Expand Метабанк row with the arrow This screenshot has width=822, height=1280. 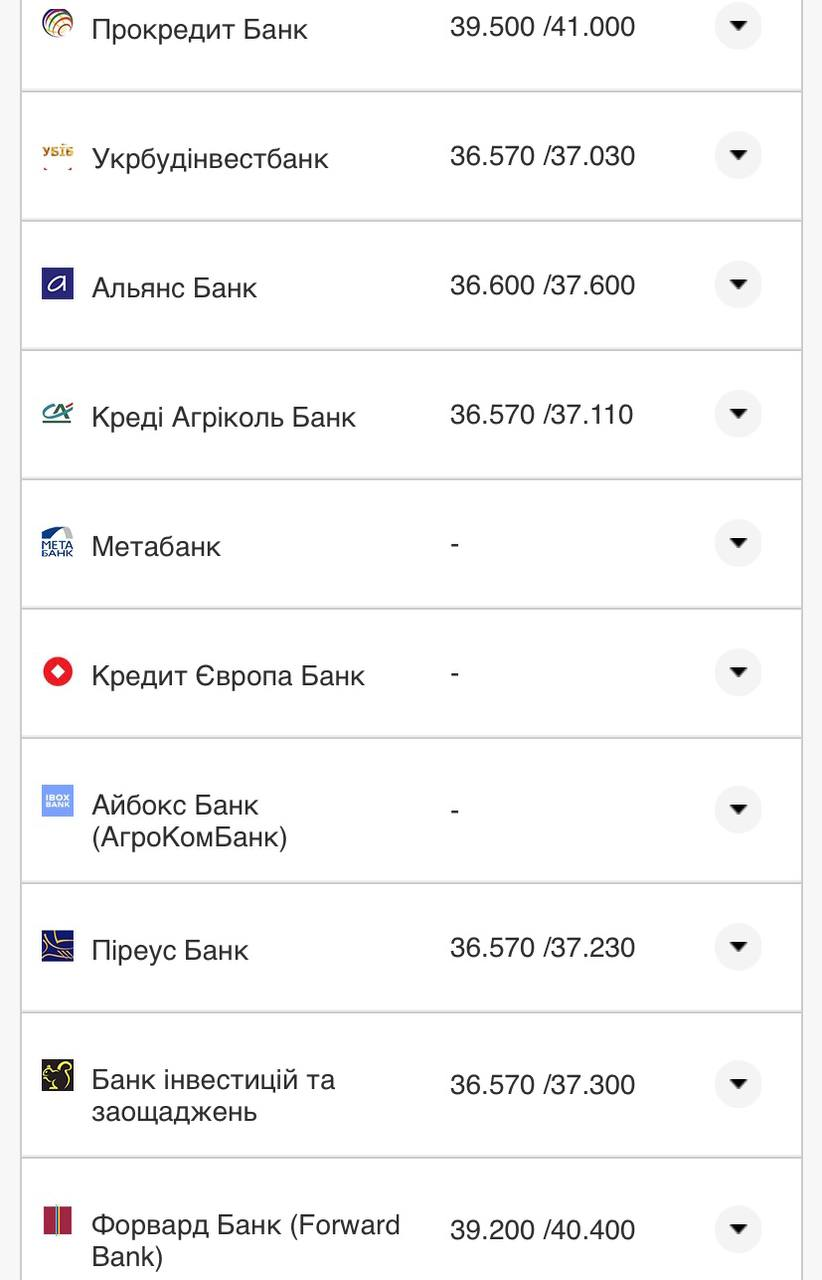coord(738,543)
